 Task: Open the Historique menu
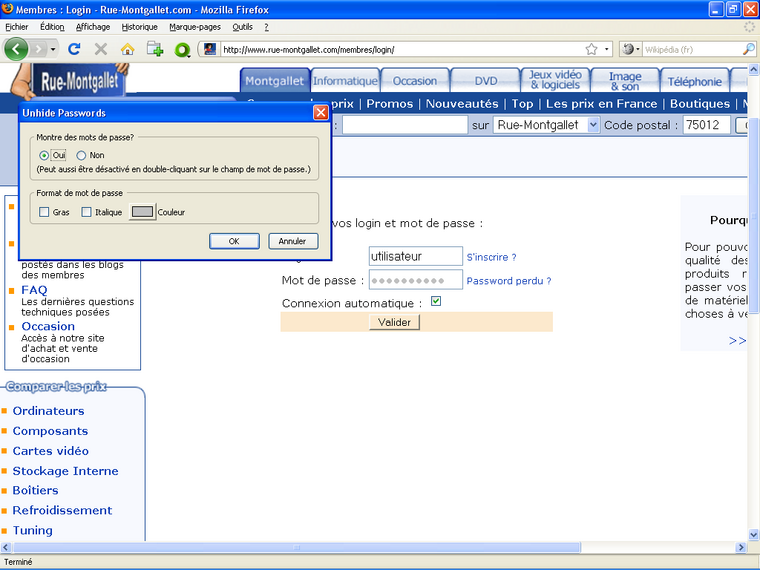(x=140, y=27)
